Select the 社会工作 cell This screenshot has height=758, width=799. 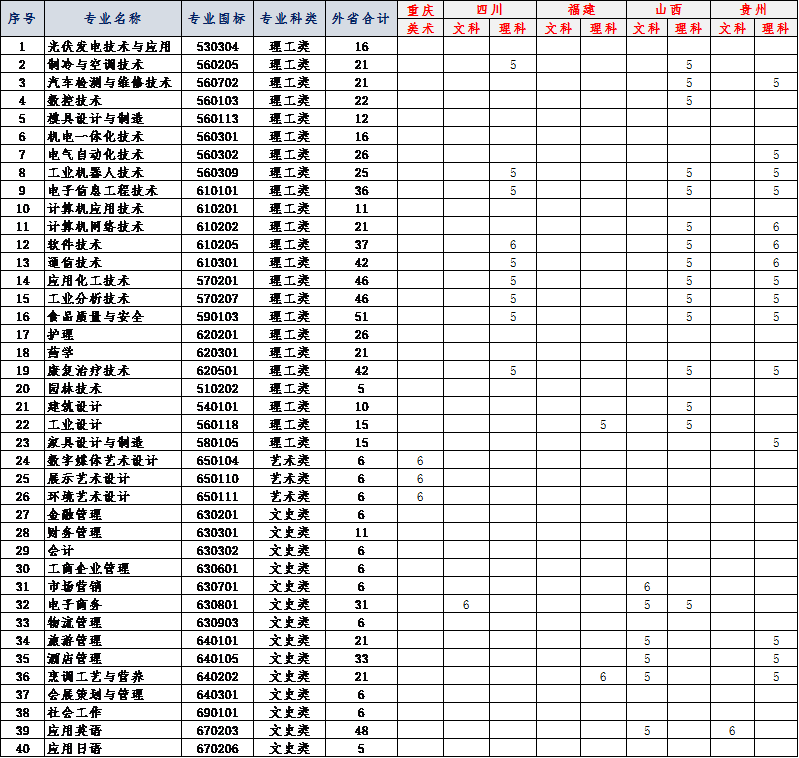pyautogui.click(x=113, y=713)
